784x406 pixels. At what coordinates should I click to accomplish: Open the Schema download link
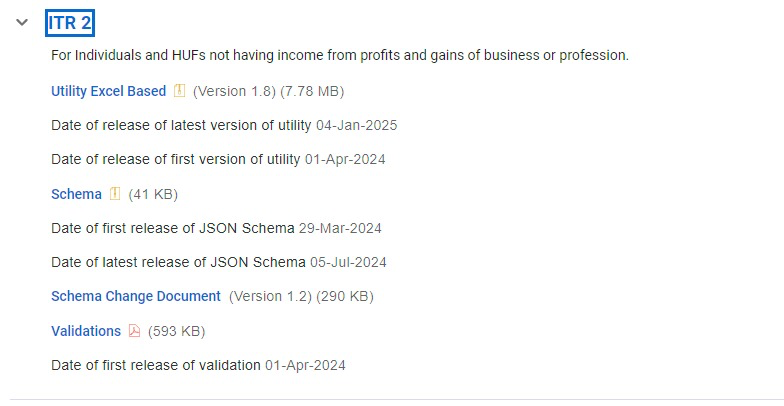click(x=76, y=194)
